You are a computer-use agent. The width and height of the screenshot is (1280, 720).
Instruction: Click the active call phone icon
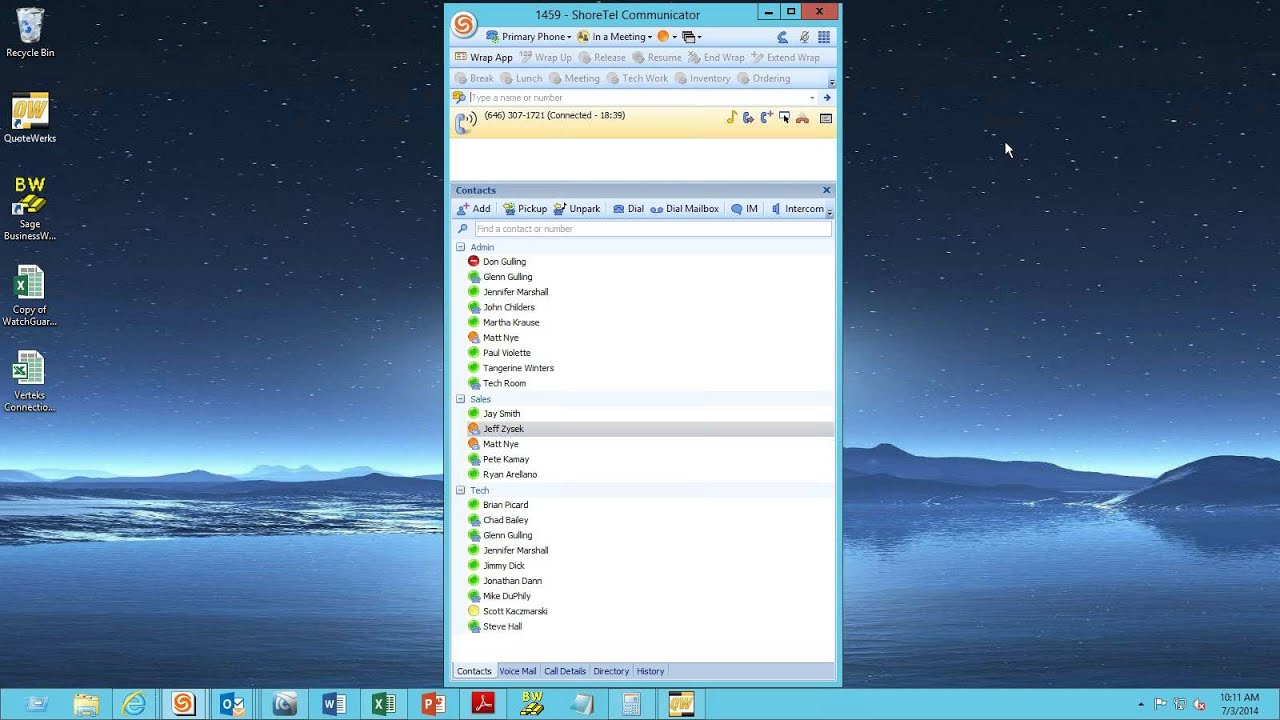point(466,122)
